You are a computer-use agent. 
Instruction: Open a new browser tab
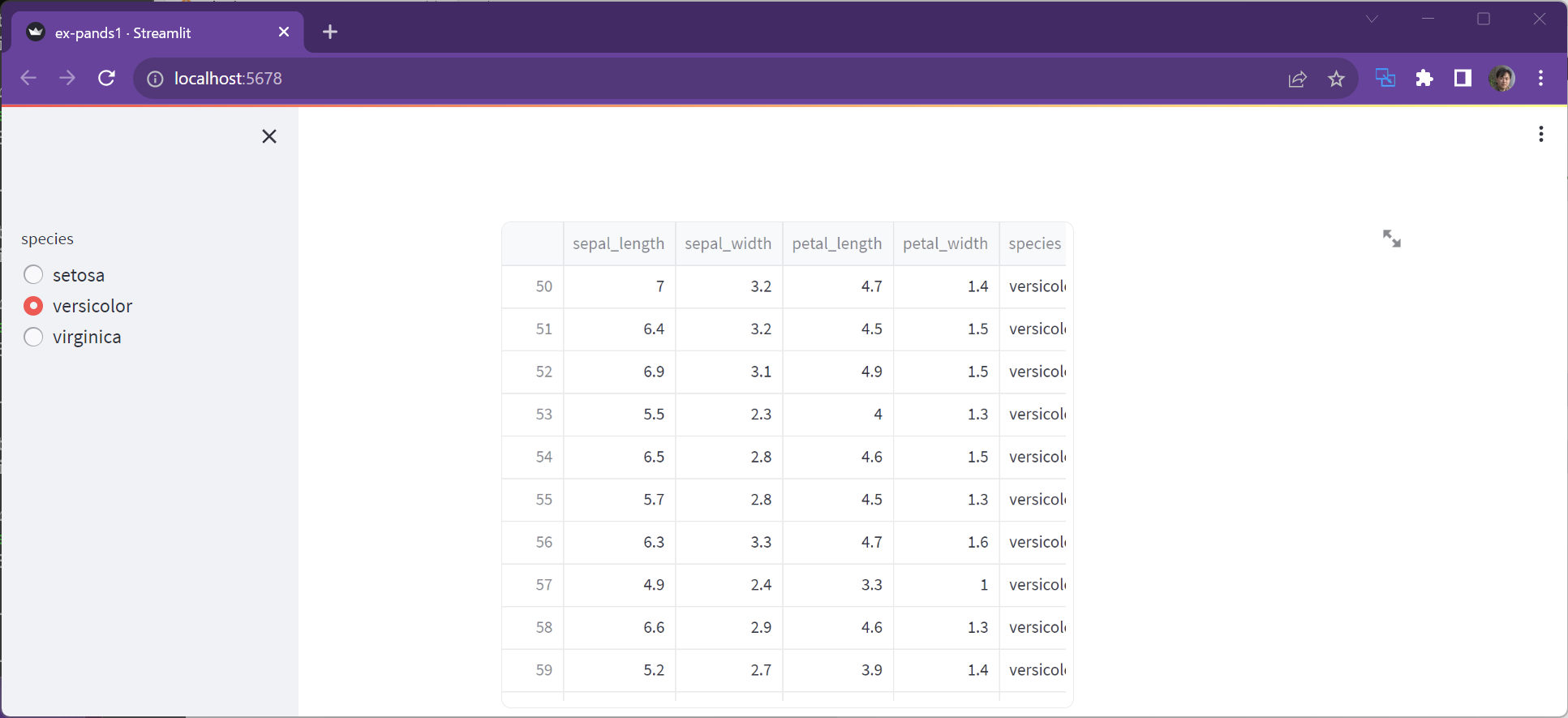click(x=330, y=32)
